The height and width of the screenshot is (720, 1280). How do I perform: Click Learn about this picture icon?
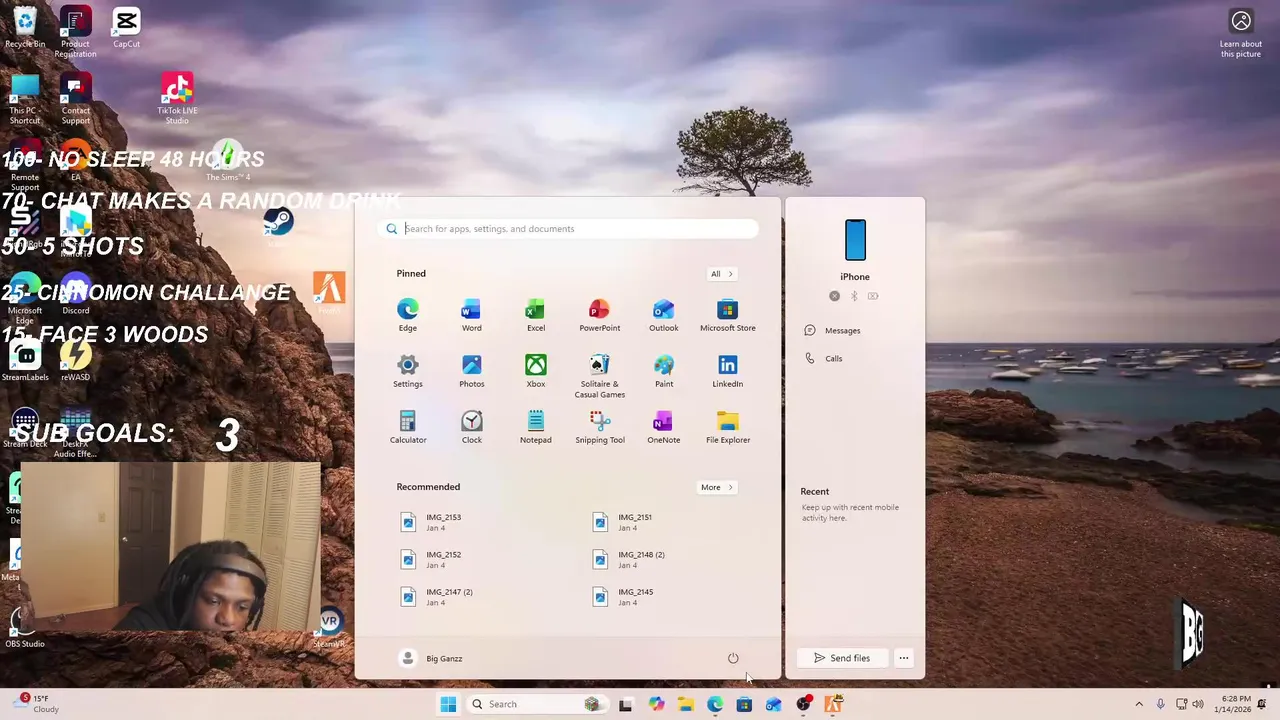click(x=1241, y=33)
